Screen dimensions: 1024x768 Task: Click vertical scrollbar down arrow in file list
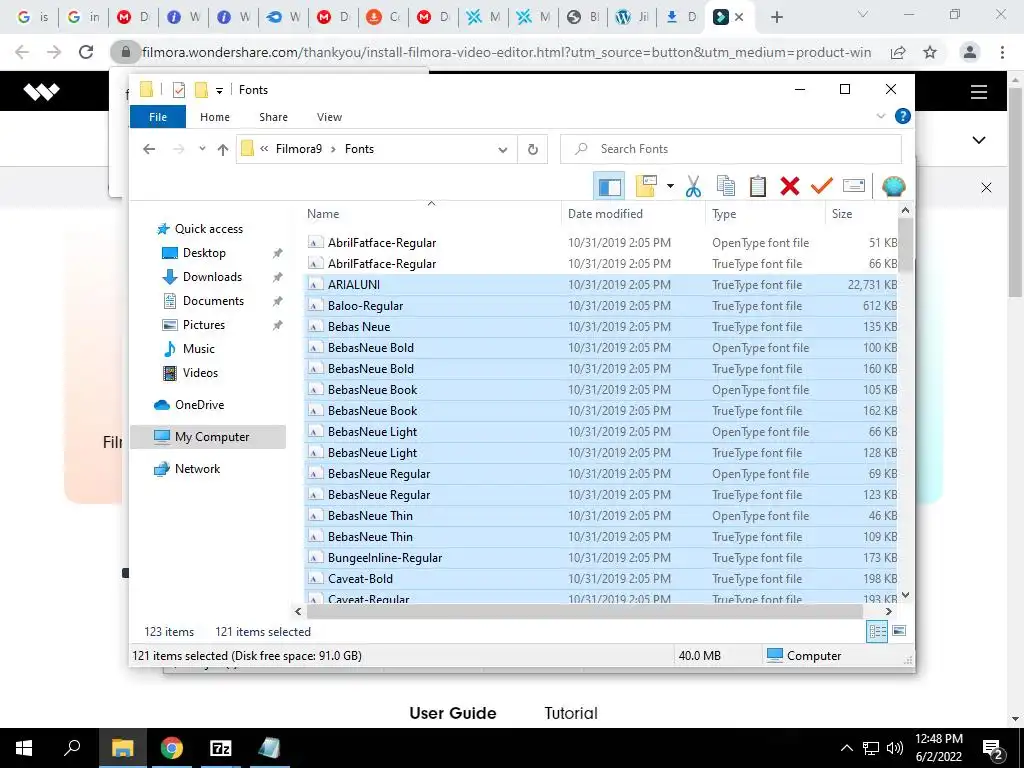(905, 595)
